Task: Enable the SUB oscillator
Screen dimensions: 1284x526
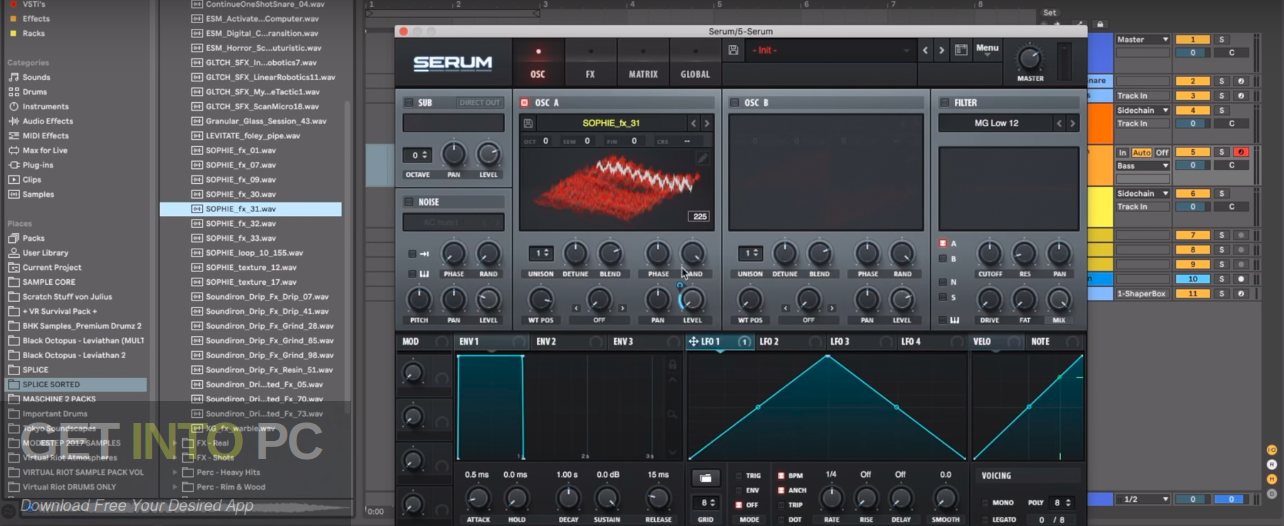Action: [x=409, y=102]
